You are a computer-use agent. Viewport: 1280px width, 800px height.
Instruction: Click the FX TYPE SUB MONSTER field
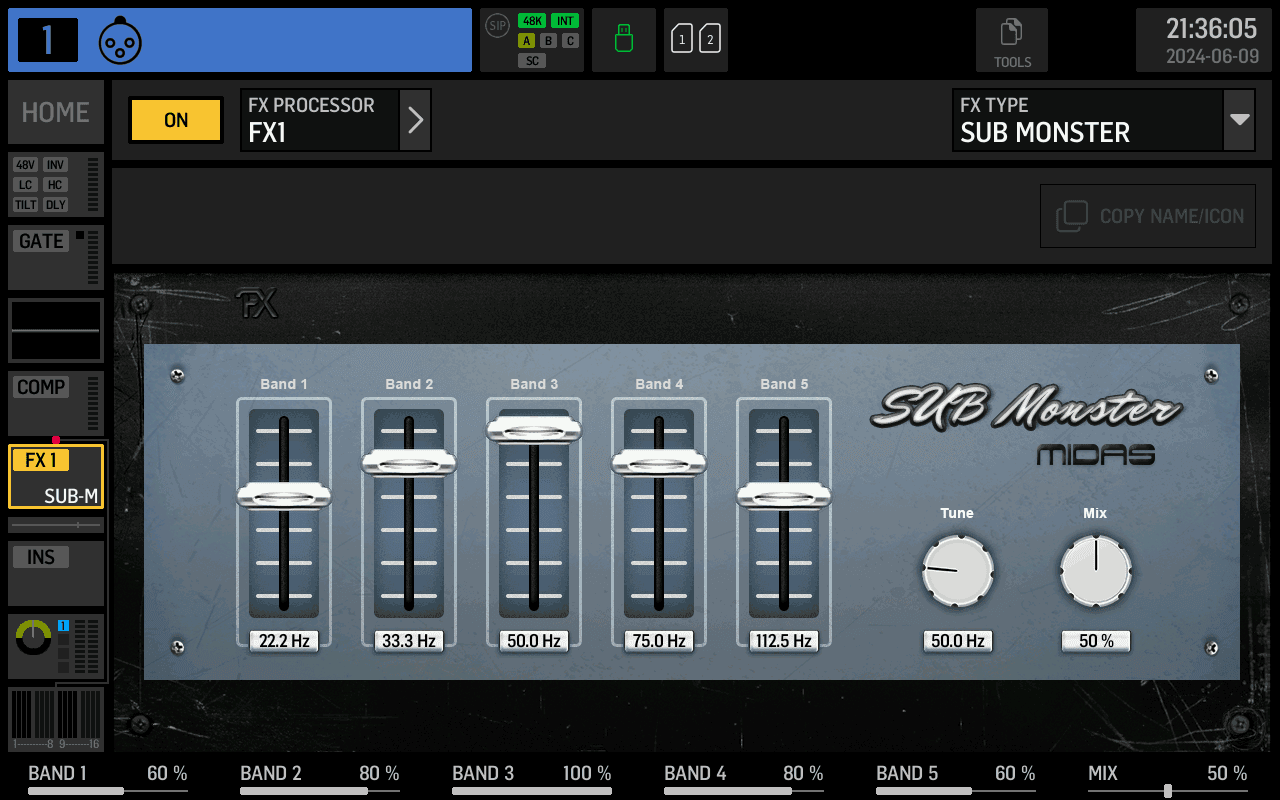[x=1088, y=120]
